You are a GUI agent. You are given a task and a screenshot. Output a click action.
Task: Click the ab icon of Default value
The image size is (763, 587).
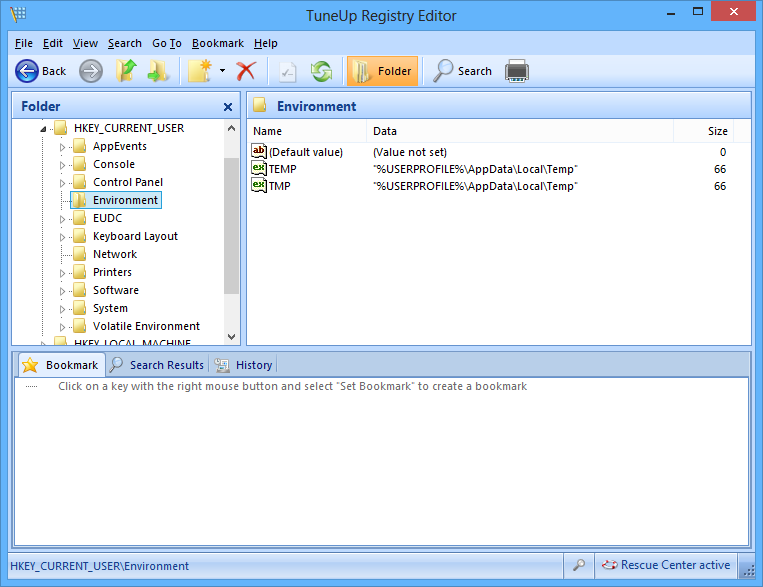click(x=259, y=151)
